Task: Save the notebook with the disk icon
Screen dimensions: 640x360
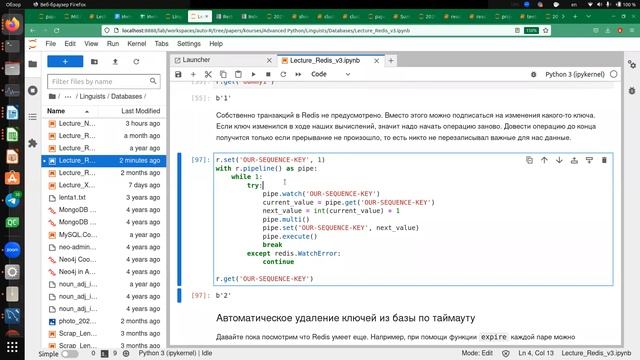Action: pos(178,74)
